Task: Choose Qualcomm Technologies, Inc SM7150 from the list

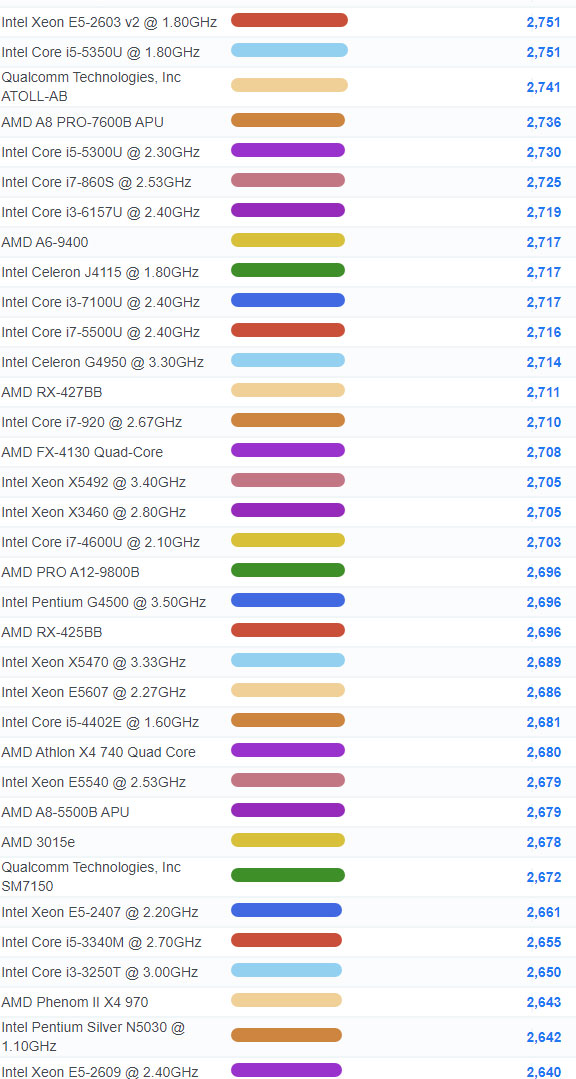Action: pos(91,876)
